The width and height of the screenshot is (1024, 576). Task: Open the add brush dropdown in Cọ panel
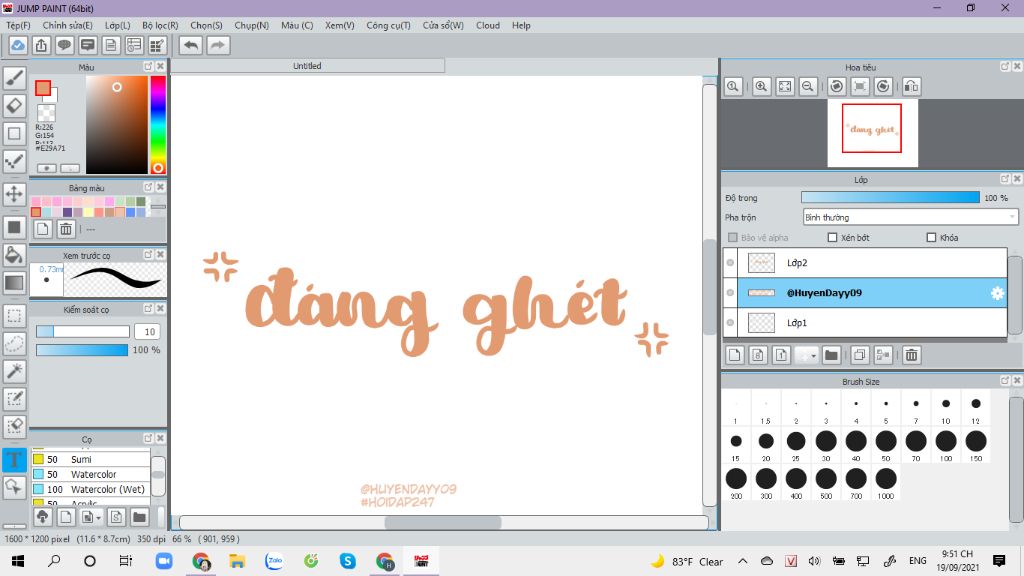99,518
